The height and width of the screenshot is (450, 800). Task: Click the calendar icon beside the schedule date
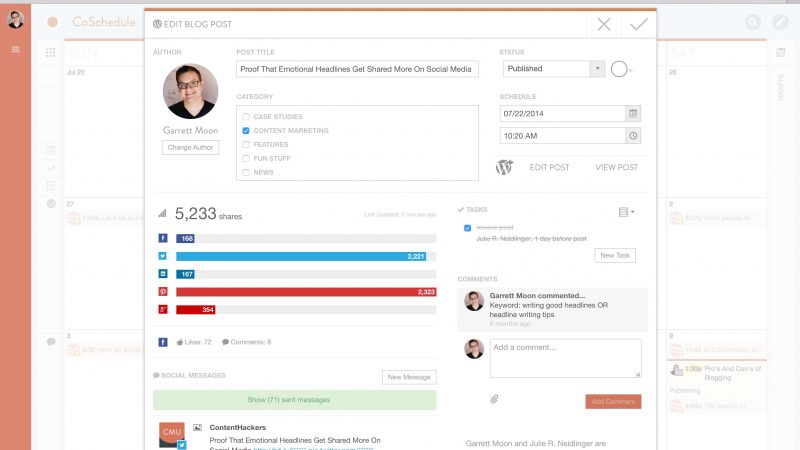[x=633, y=114]
